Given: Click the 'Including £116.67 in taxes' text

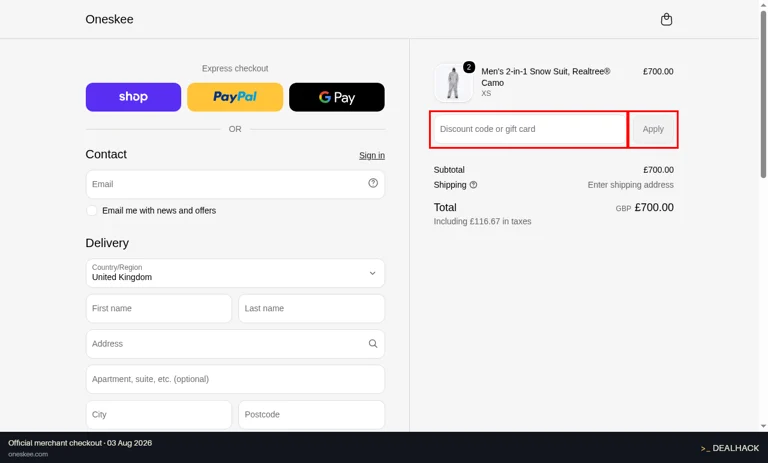Looking at the screenshot, I should [x=482, y=221].
